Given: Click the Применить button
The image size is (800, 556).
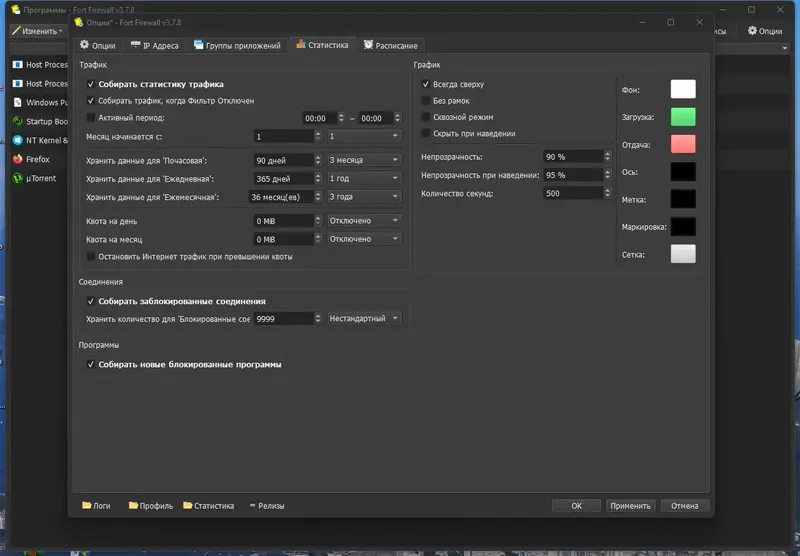Looking at the screenshot, I should (x=630, y=506).
